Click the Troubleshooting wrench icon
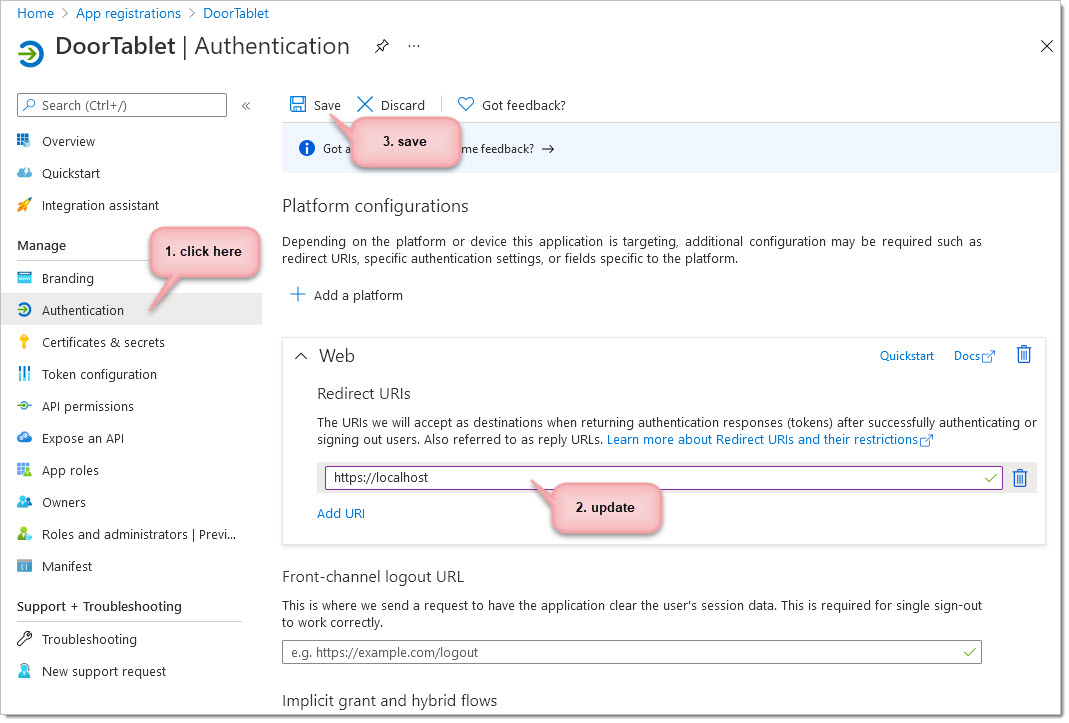This screenshot has height=723, width=1069. click(x=24, y=640)
